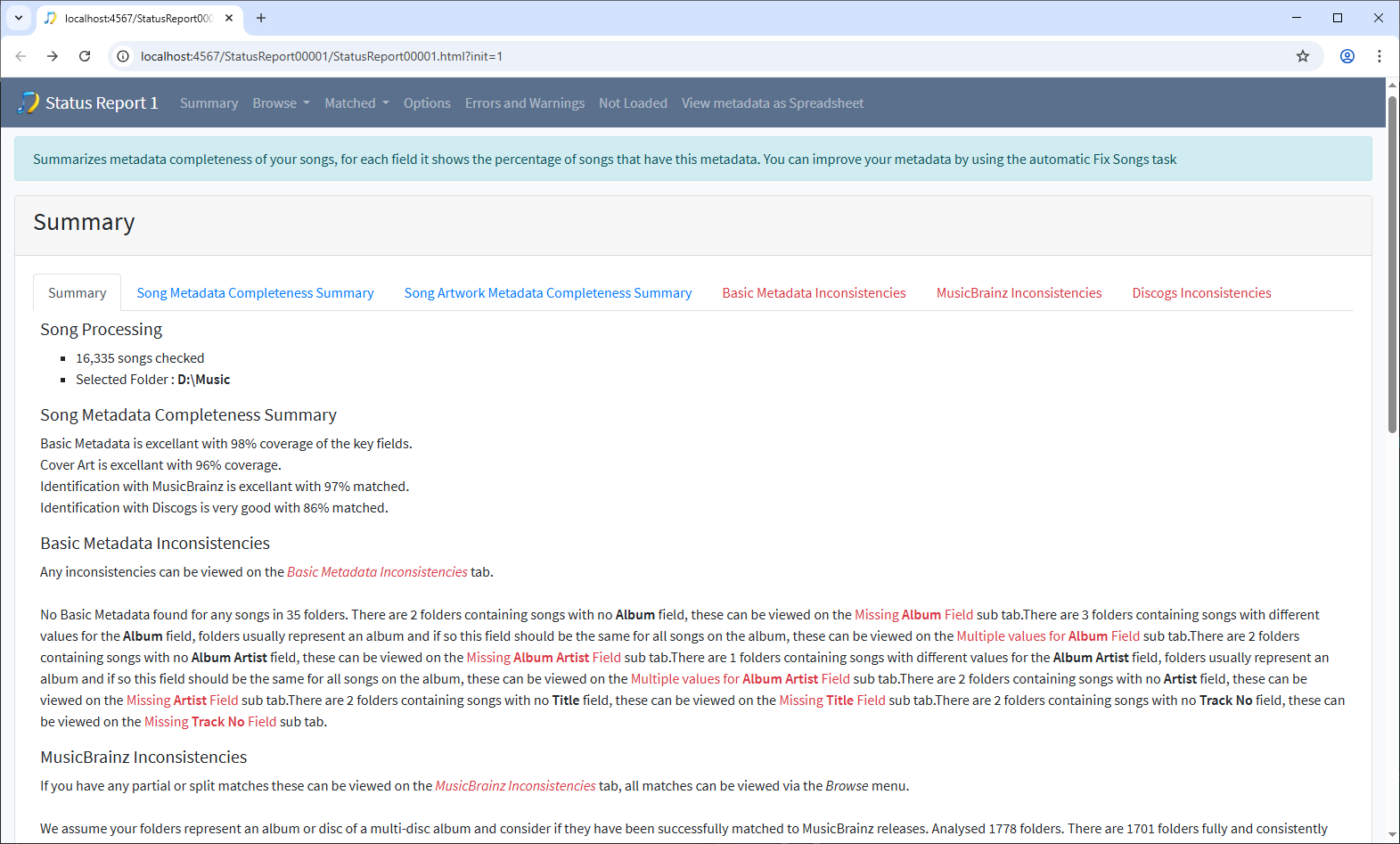Follow italic MusicBrainz Inconsistencies link
The image size is (1400, 844).
tap(515, 786)
